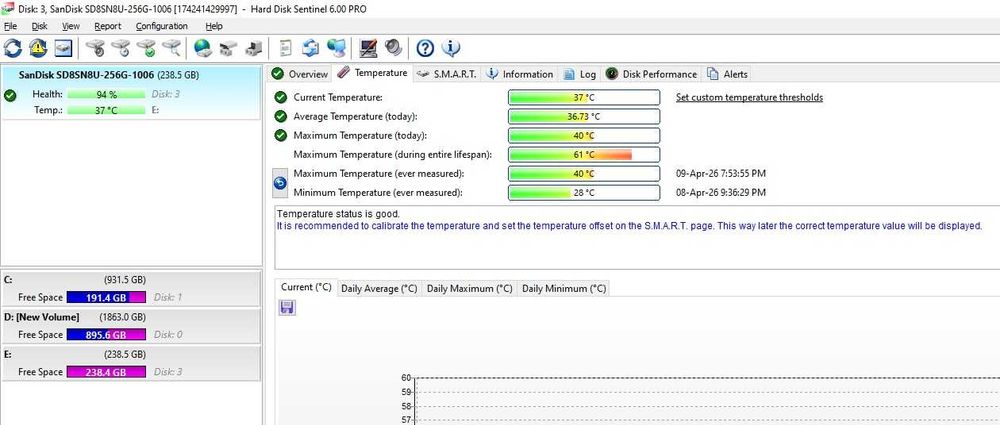Click the Temp. 37 °C bar in disk list
The width and height of the screenshot is (1000, 425).
point(107,110)
